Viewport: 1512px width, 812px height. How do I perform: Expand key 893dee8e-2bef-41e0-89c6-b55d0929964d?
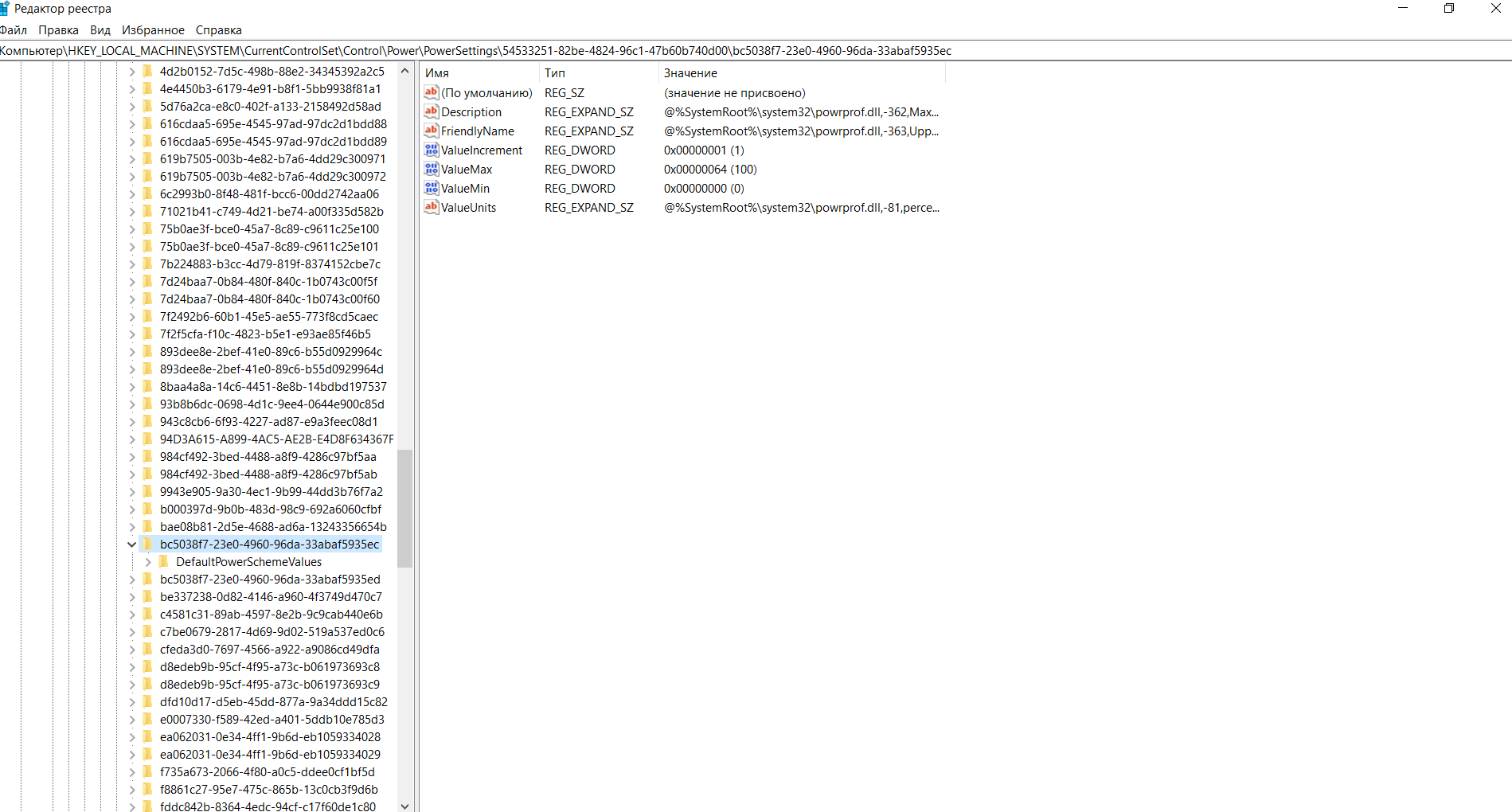click(x=131, y=369)
